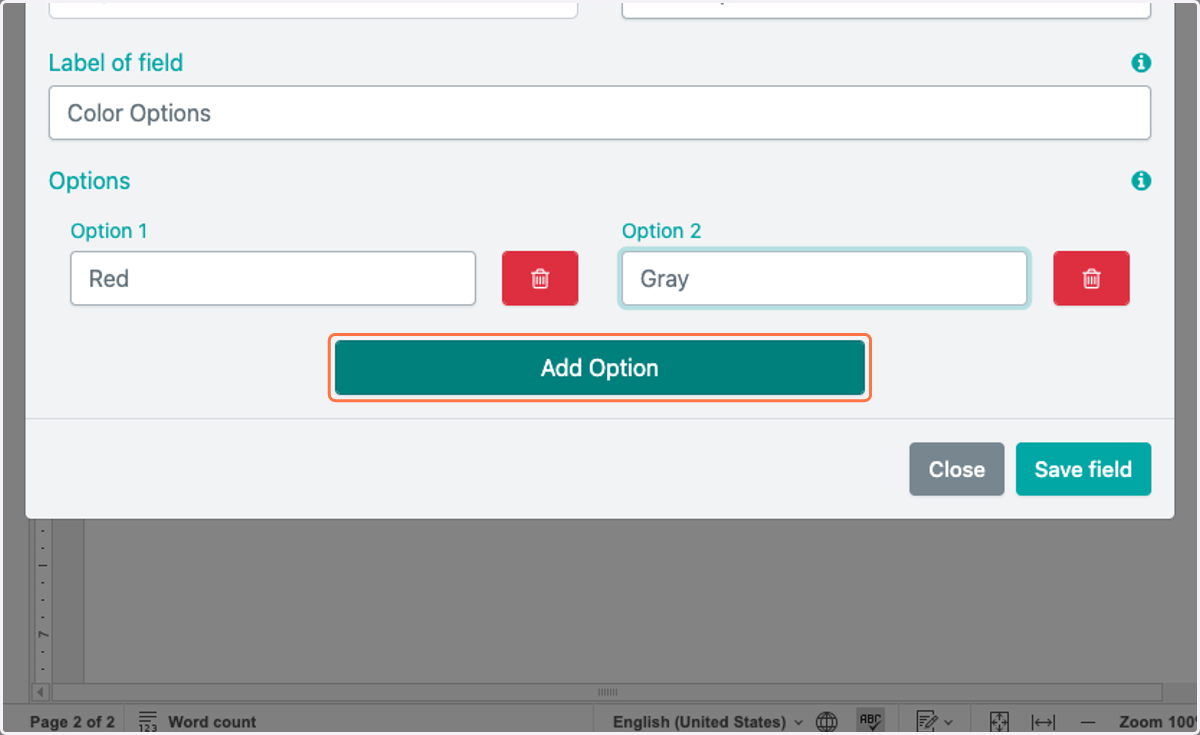This screenshot has height=735, width=1200.
Task: Expand the English (United States) language dropdown
Action: (708, 721)
